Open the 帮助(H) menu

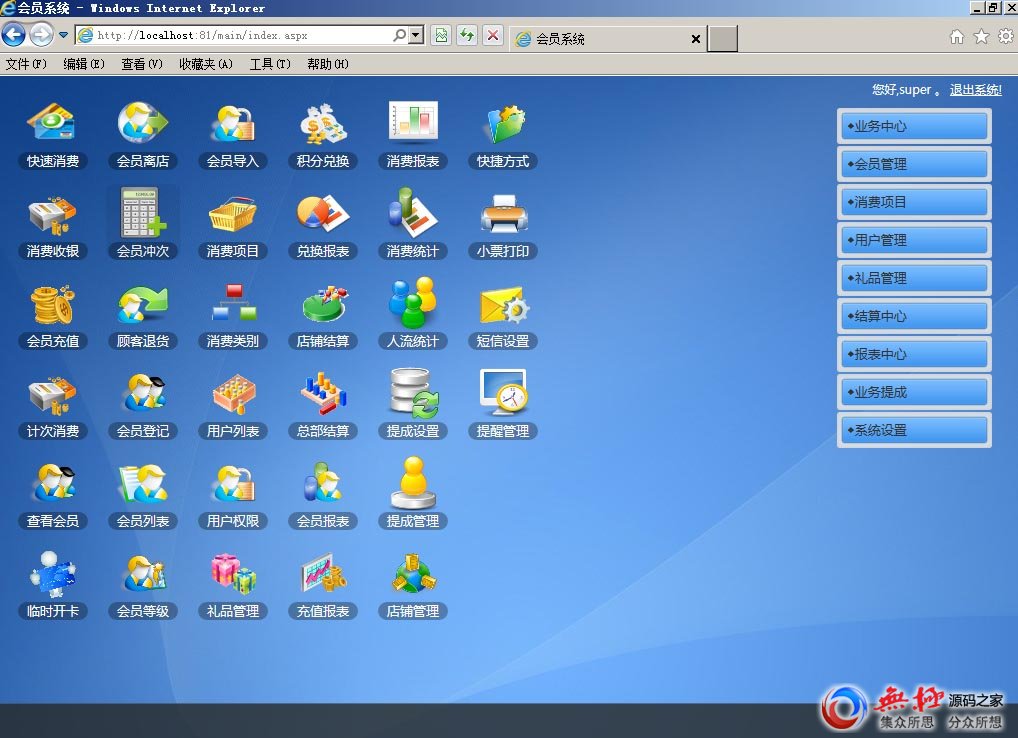click(x=328, y=64)
